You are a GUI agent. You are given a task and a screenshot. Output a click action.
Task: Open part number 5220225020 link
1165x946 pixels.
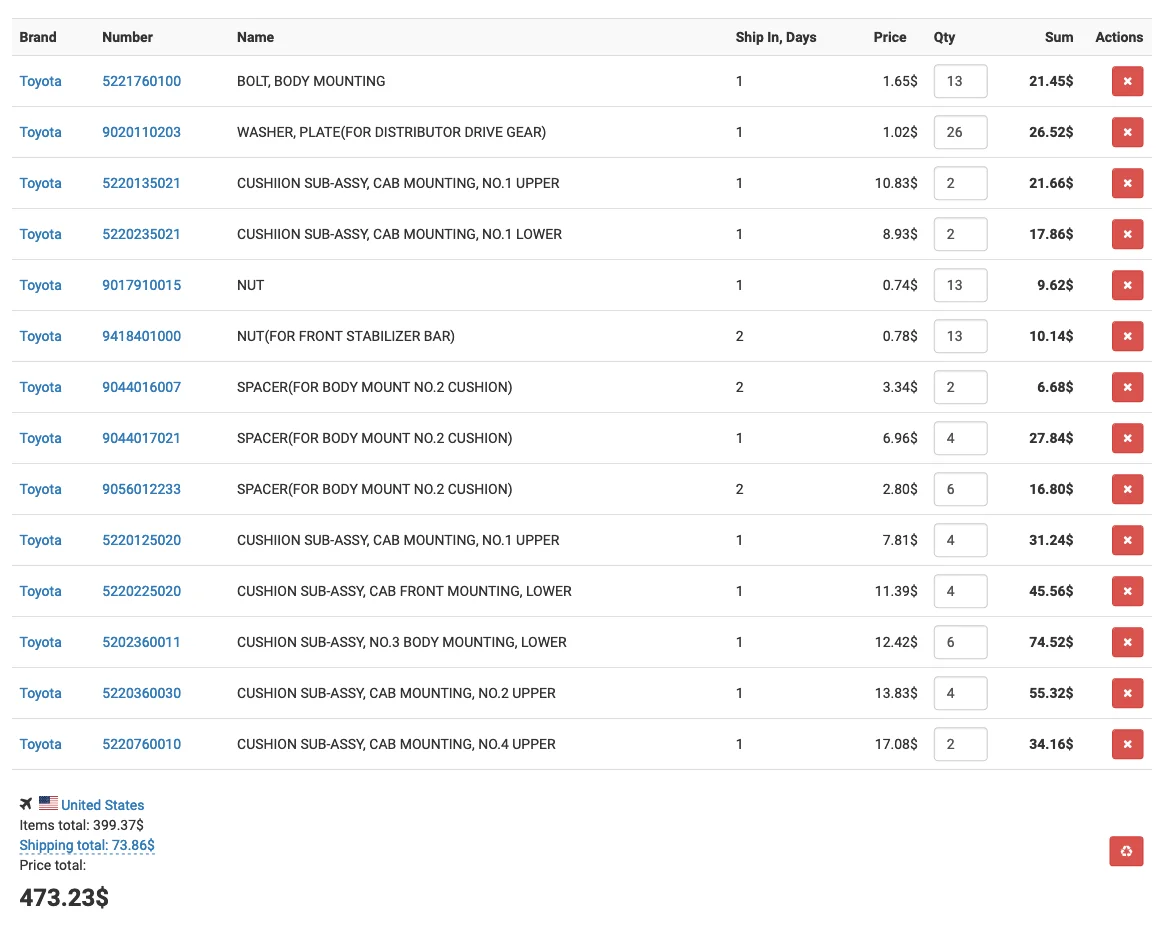coord(141,591)
